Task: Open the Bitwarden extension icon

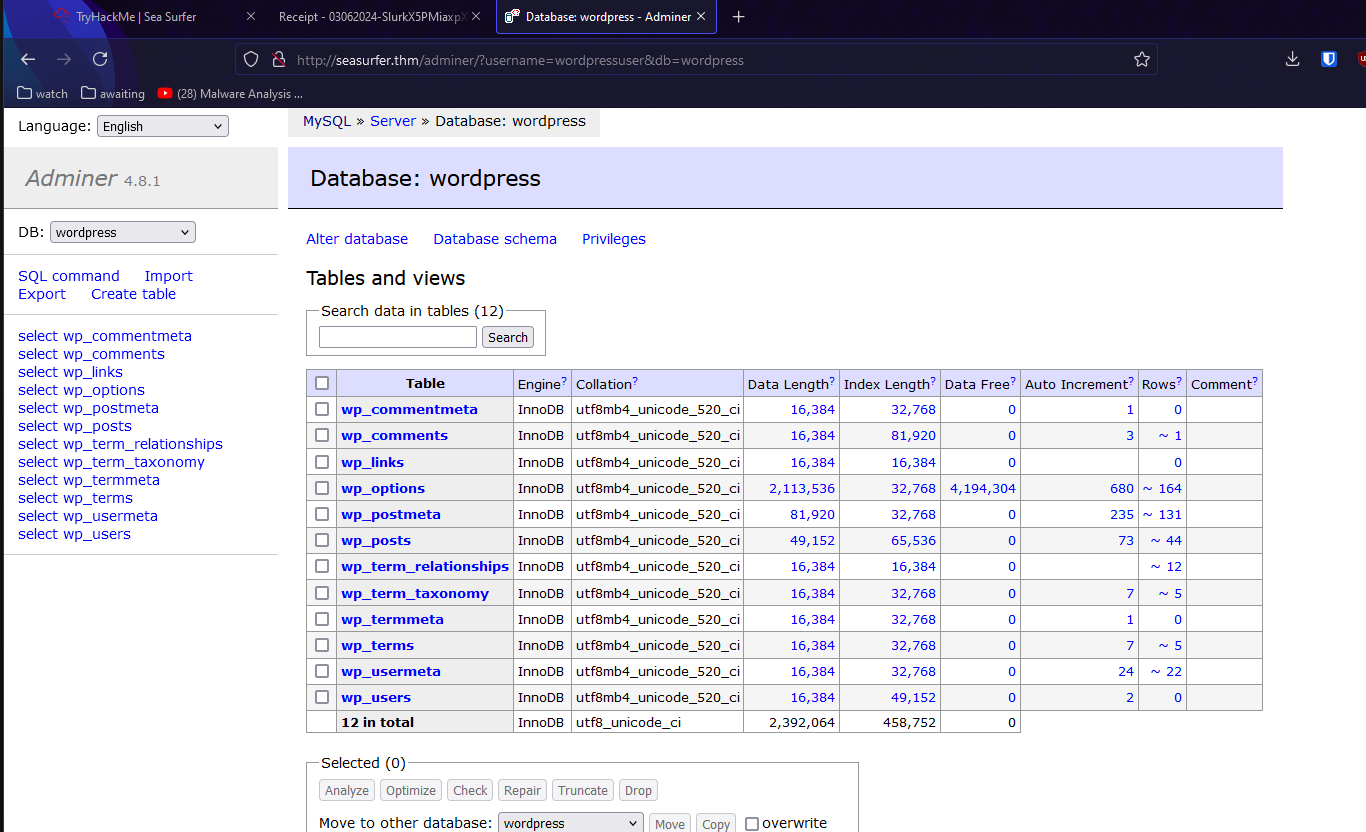Action: pyautogui.click(x=1329, y=60)
